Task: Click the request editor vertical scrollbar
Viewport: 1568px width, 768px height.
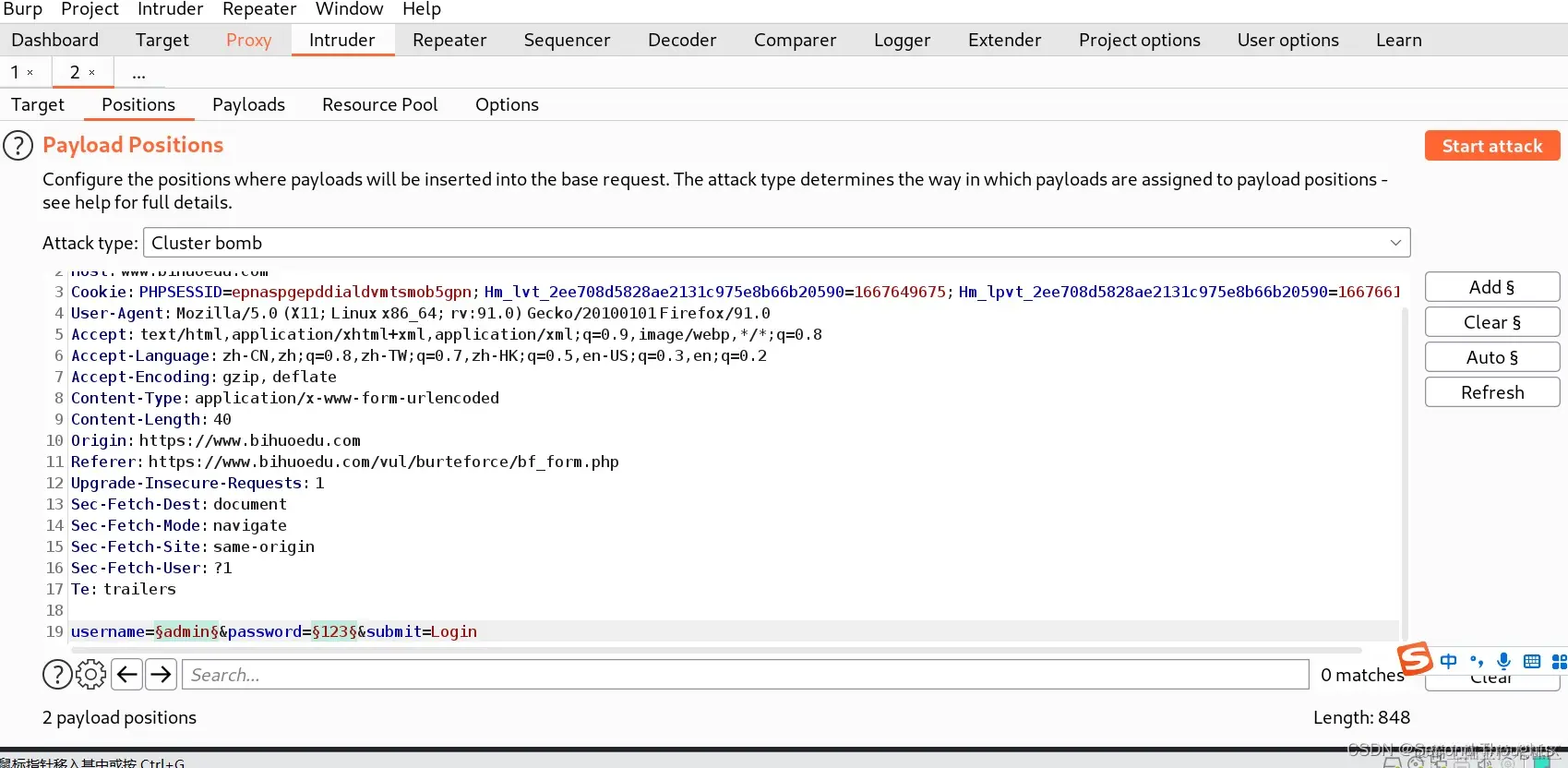Action: pyautogui.click(x=1406, y=473)
